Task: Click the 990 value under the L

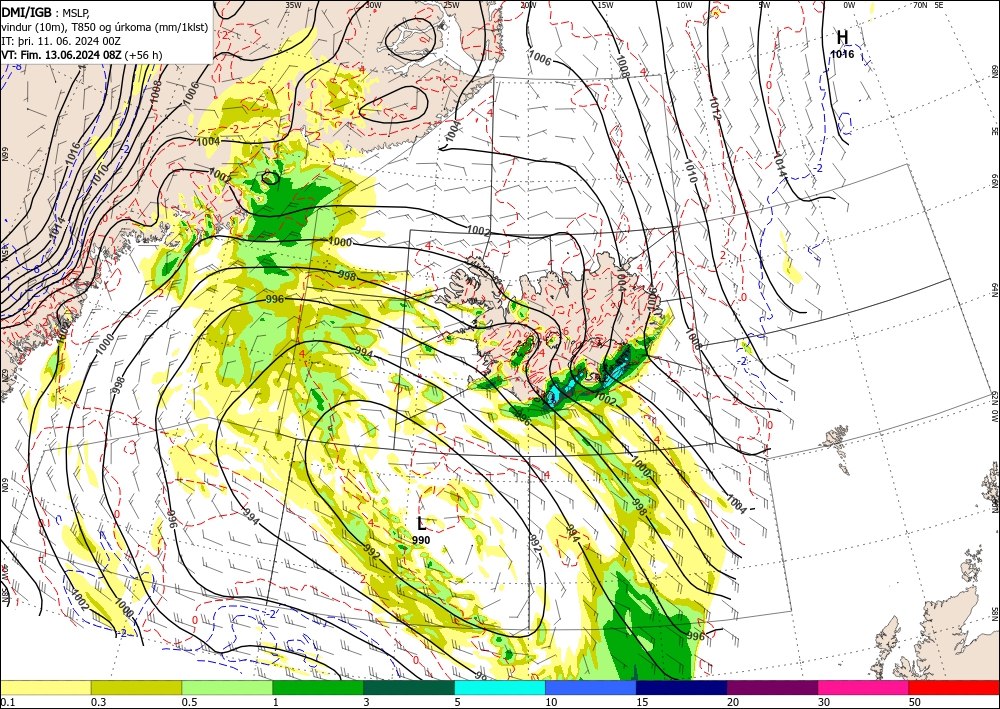Action: point(421,540)
